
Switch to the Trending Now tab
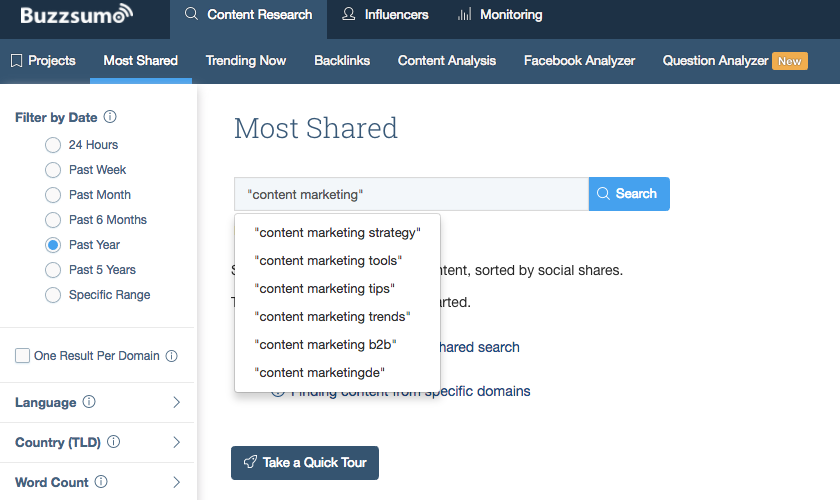click(x=246, y=60)
